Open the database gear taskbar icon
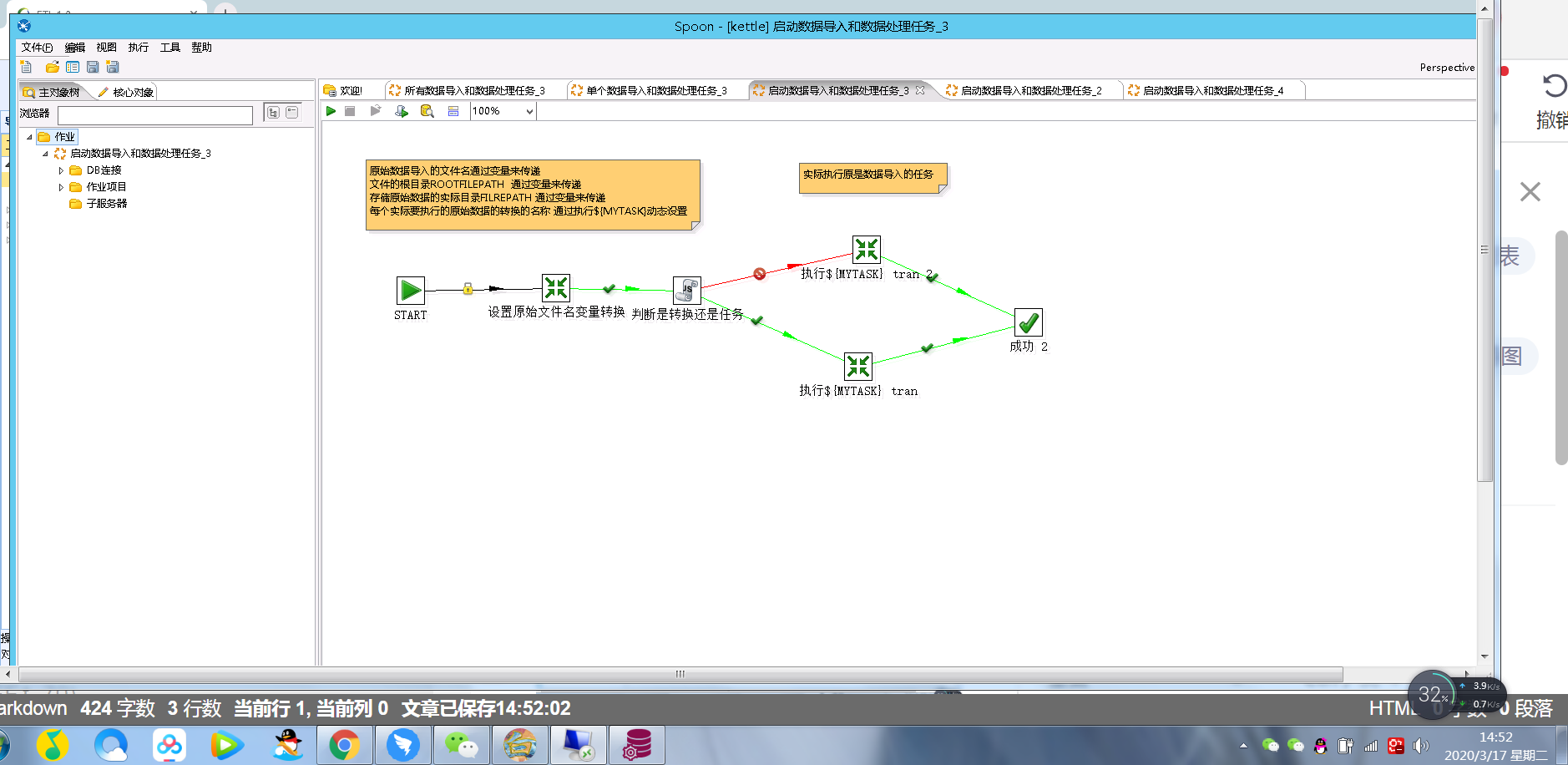1568x765 pixels. tap(636, 744)
